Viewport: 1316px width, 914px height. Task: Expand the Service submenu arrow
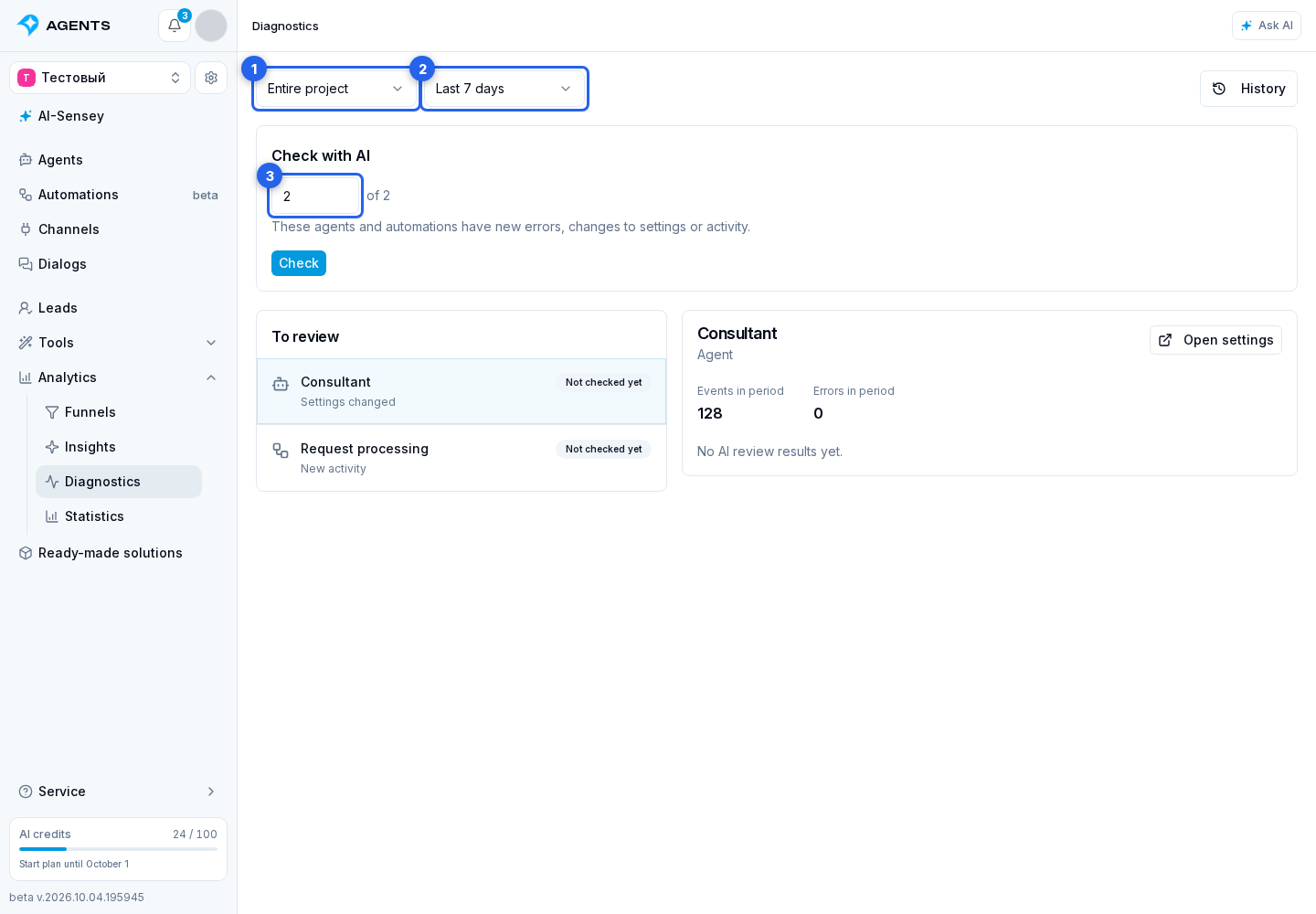coord(211,792)
